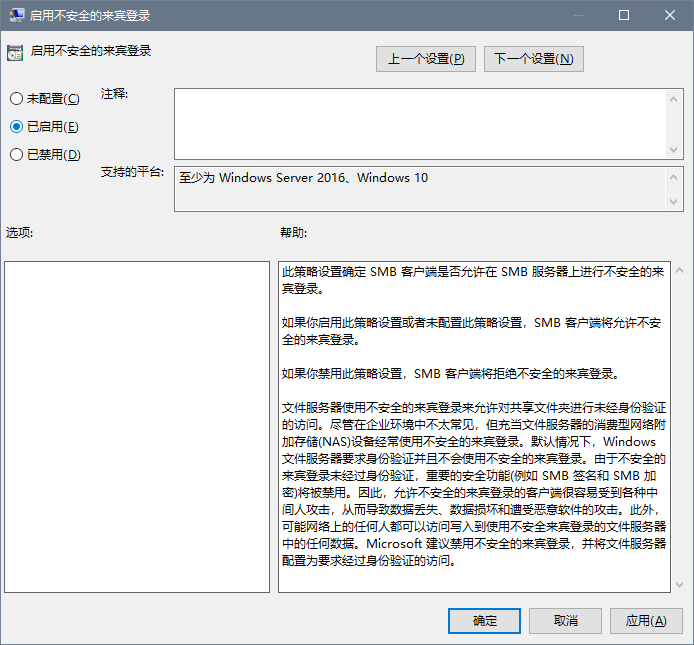Select the 已启用 (Enabled) radio button
Screen dimensions: 694x645
click(x=16, y=127)
